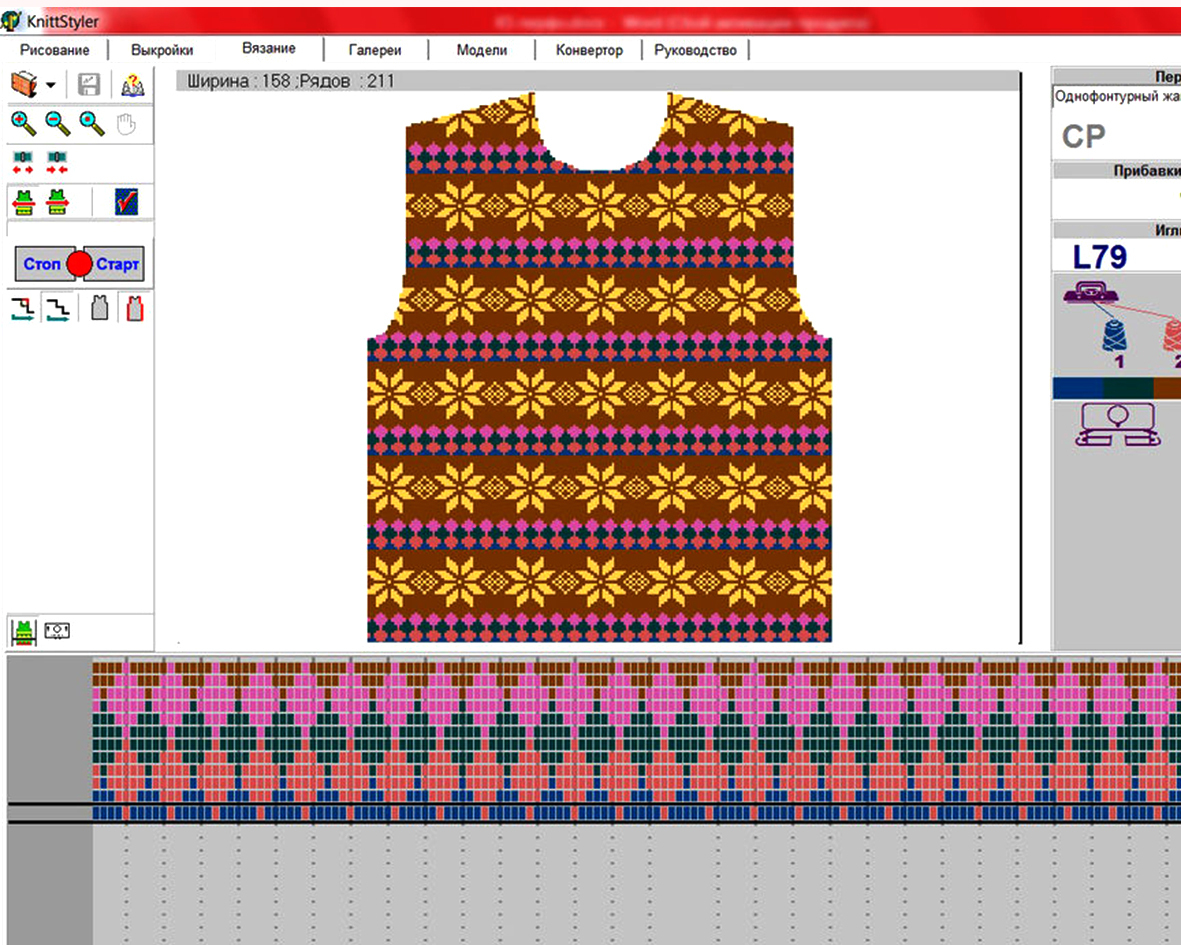
Task: Open the help question mark icon
Action: (x=133, y=85)
